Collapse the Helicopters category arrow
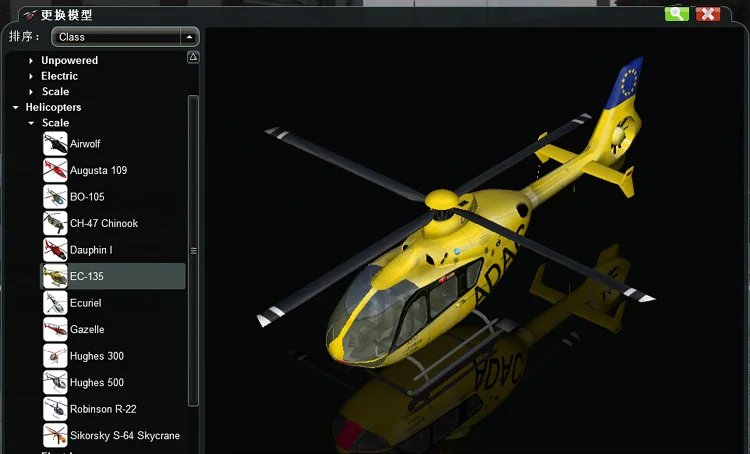Screen dimensions: 750x454 coord(16,108)
